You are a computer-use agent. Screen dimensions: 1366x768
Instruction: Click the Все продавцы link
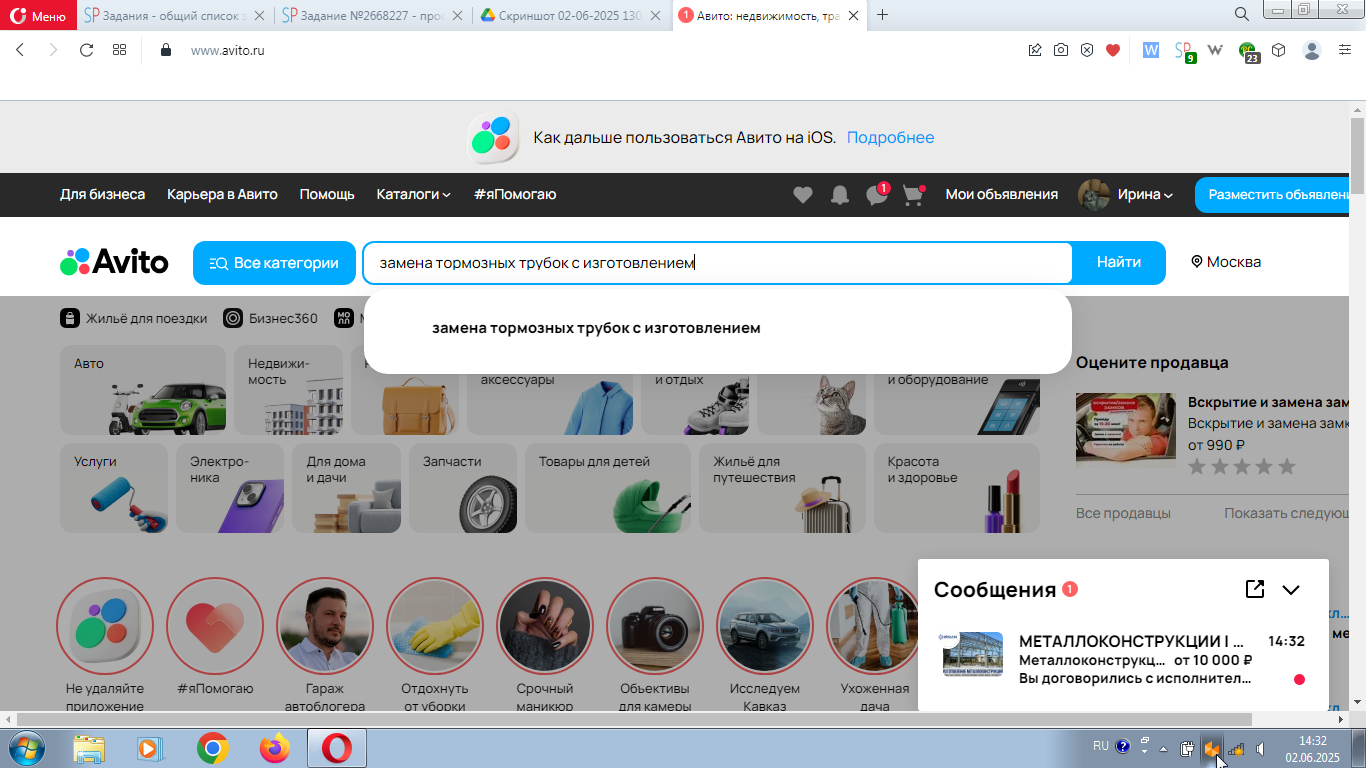pyautogui.click(x=1123, y=513)
